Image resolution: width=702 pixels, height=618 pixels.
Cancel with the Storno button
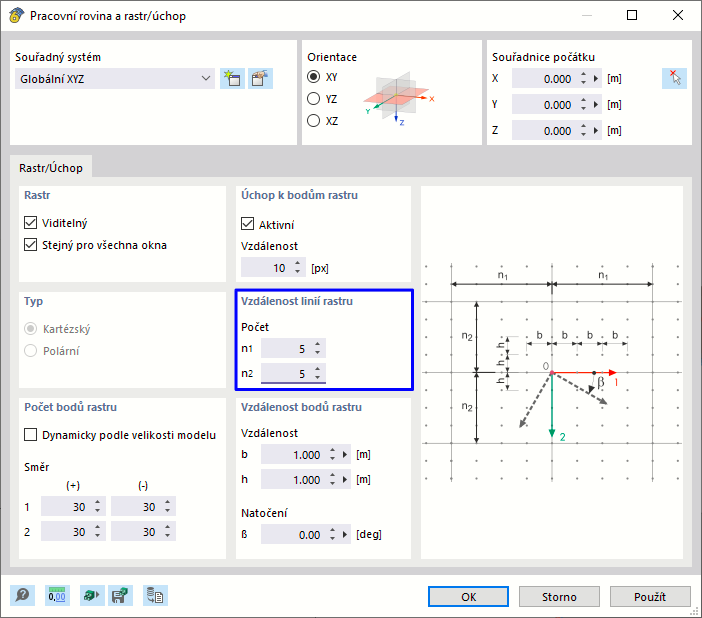(x=559, y=597)
